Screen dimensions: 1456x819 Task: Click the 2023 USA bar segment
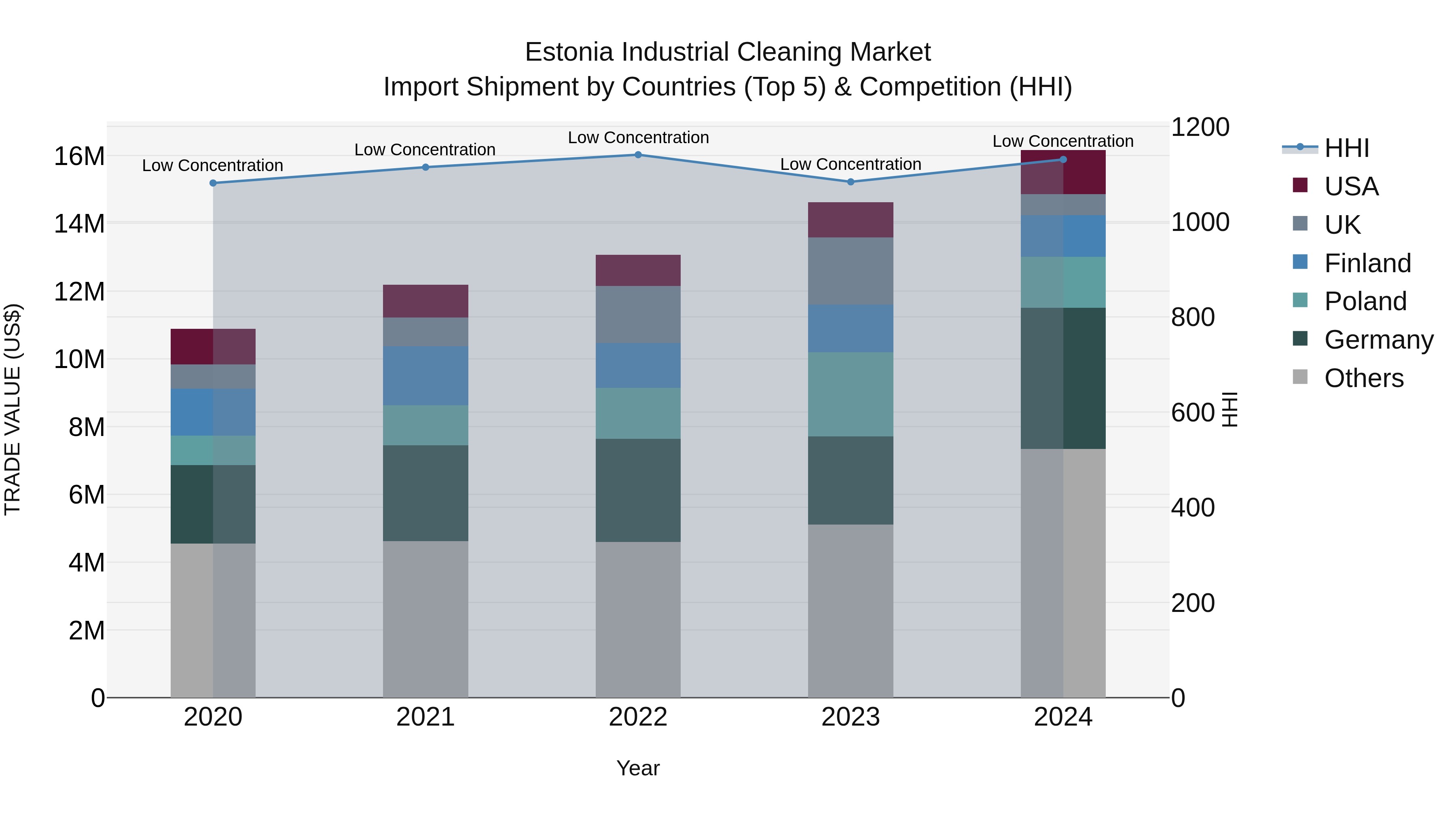pyautogui.click(x=851, y=220)
